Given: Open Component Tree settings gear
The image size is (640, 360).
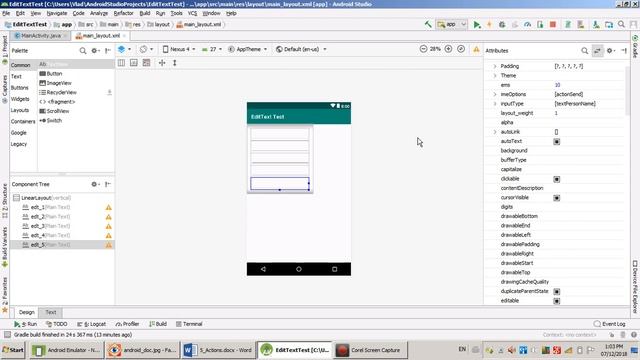Looking at the screenshot, I should (x=95, y=184).
